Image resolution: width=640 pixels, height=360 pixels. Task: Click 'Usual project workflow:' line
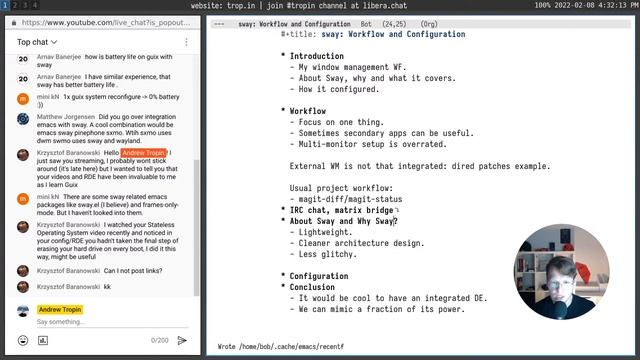tap(341, 188)
